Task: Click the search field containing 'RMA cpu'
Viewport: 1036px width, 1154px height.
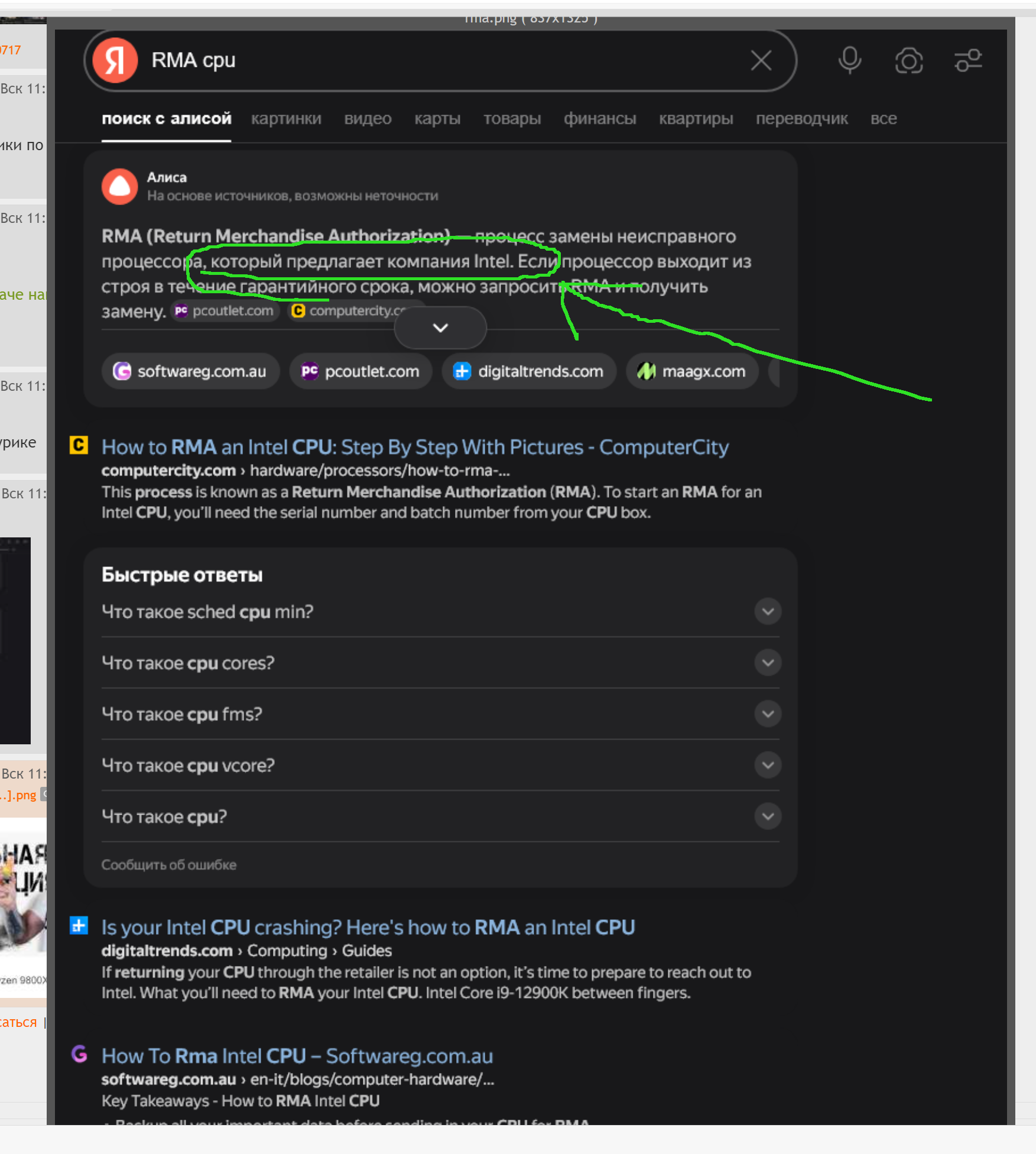Action: pos(440,60)
